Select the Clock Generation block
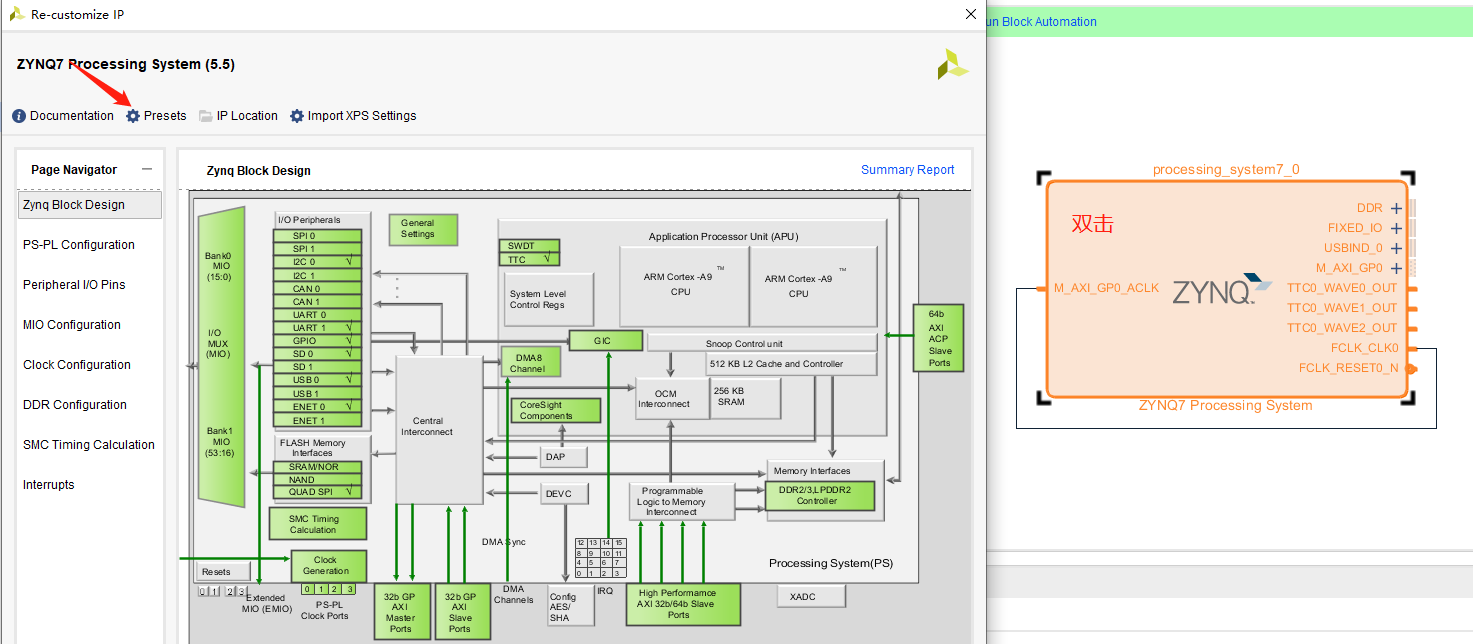 327,565
